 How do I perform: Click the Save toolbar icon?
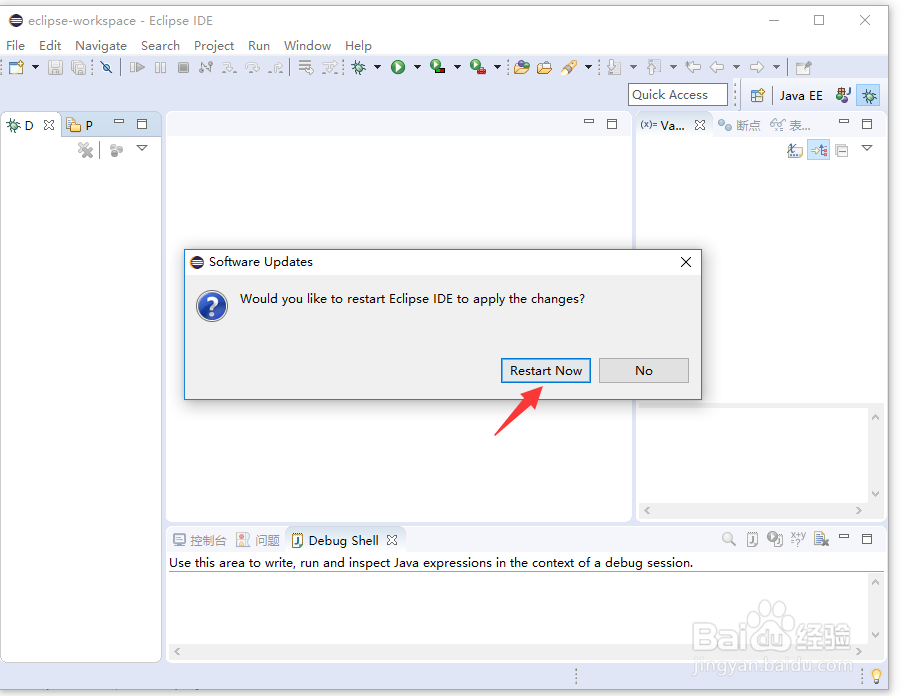point(55,67)
